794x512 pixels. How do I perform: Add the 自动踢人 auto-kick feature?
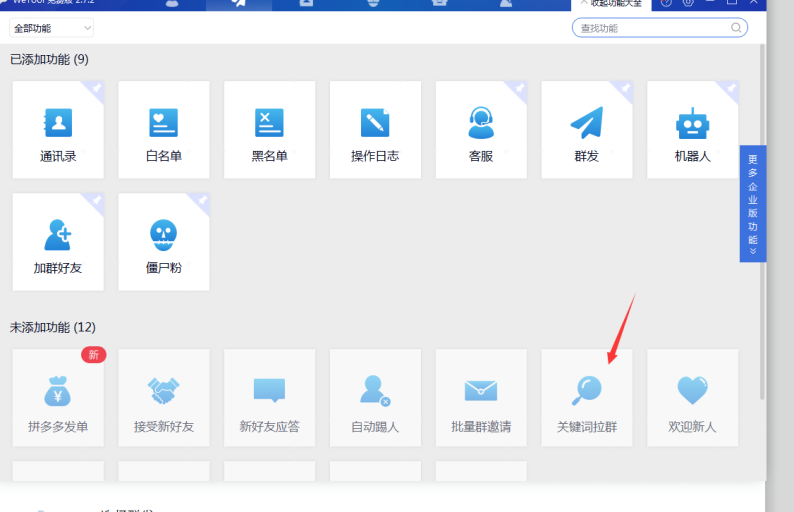(x=375, y=398)
